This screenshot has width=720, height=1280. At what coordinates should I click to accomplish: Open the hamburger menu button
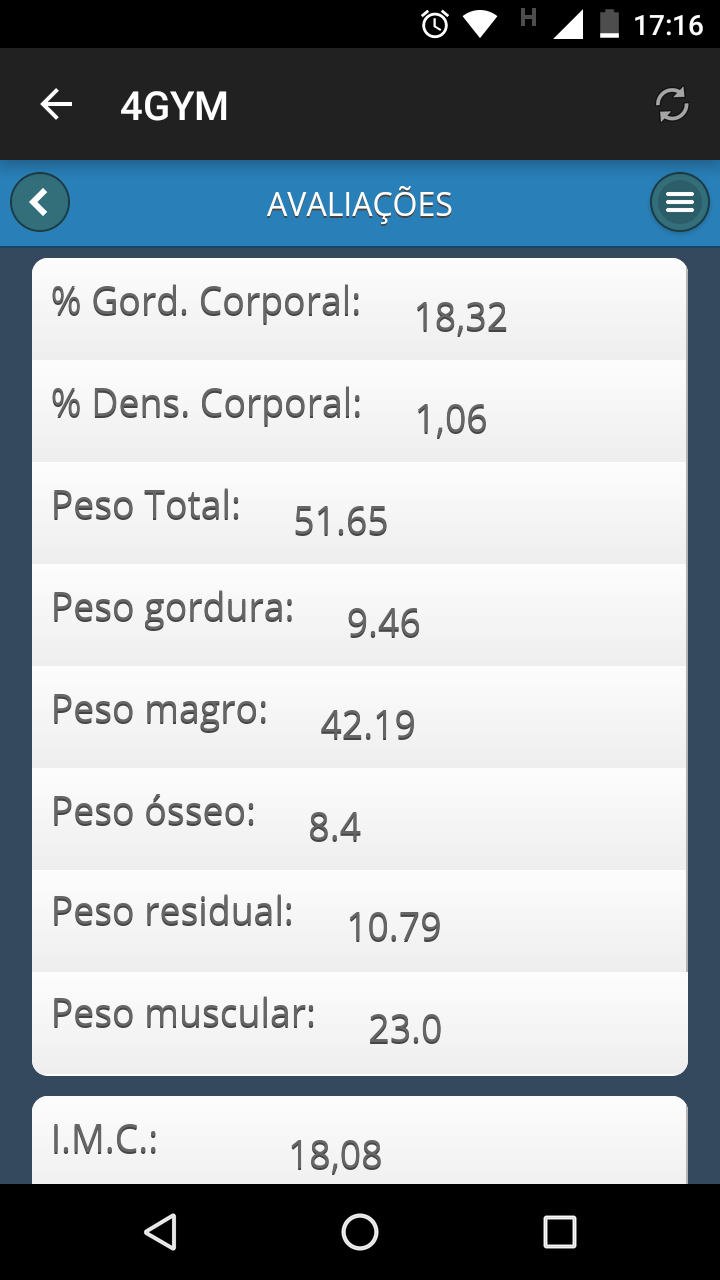click(679, 203)
